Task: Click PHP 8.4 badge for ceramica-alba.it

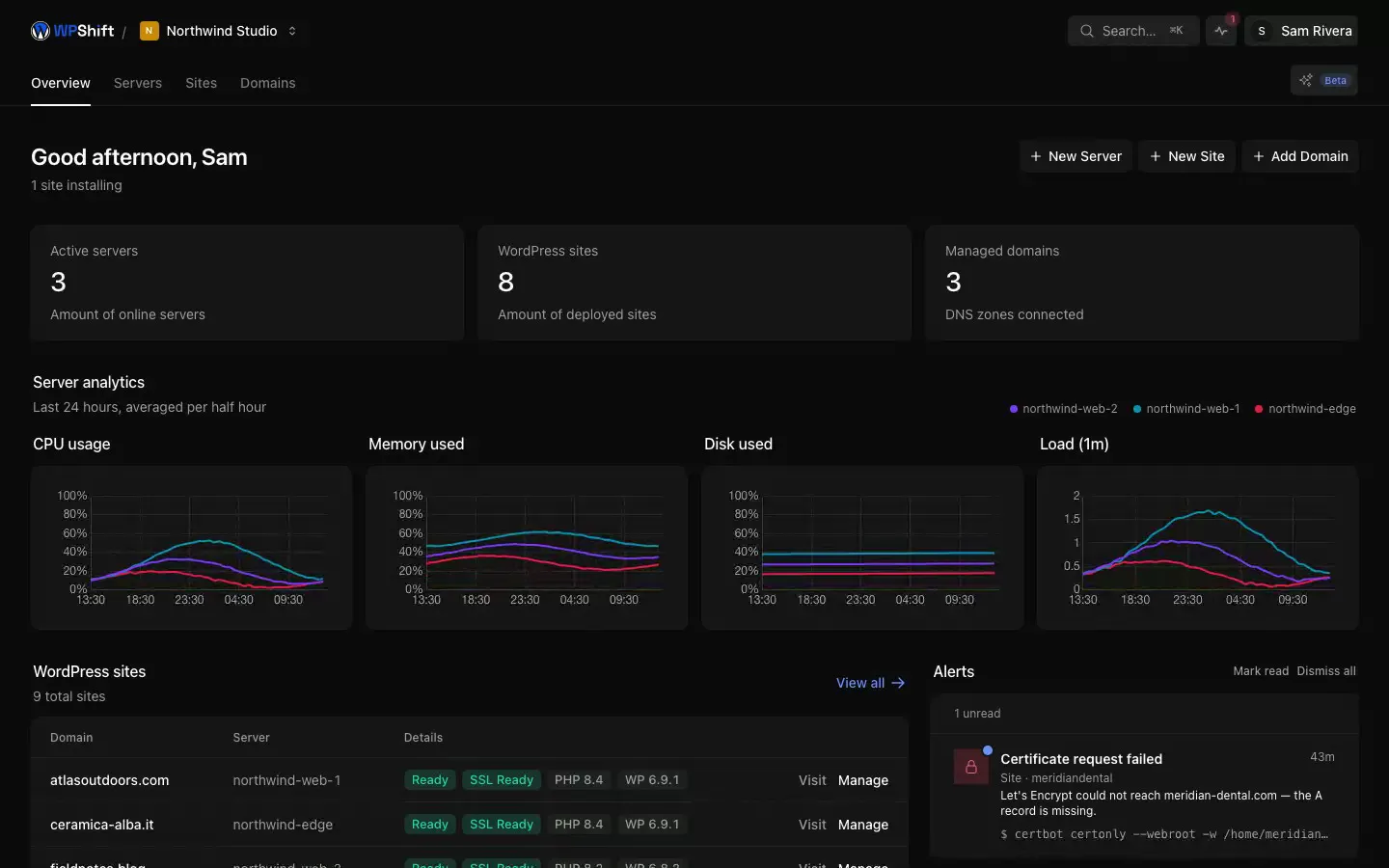Action: pos(579,825)
